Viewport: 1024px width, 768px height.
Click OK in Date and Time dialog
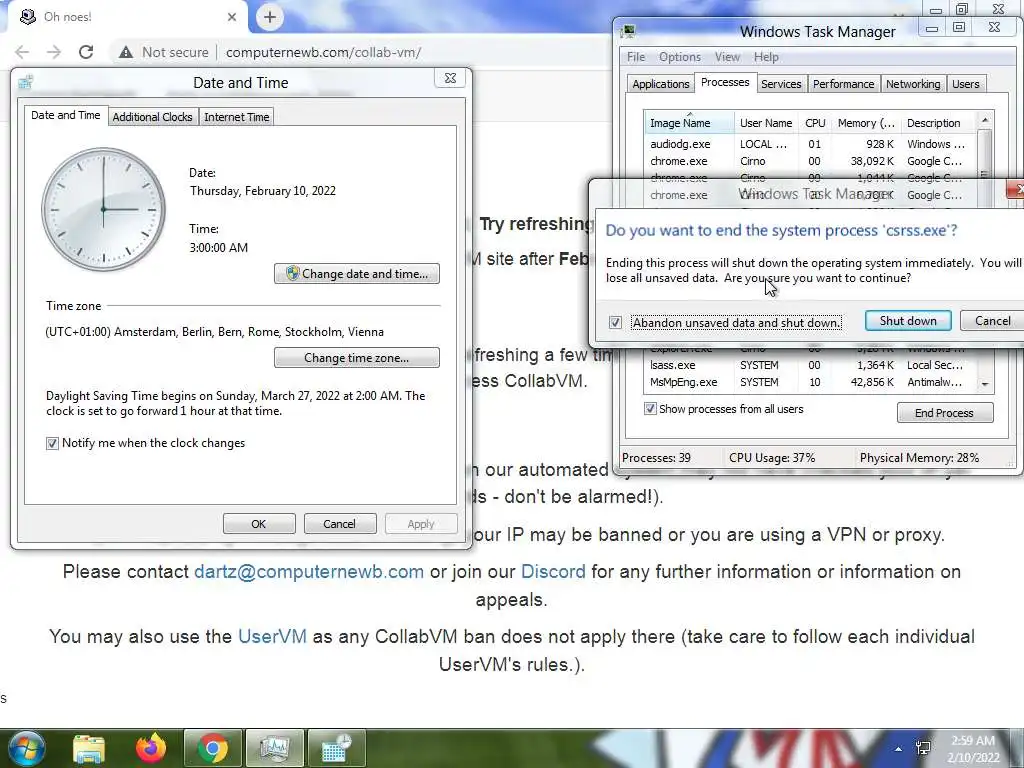point(259,524)
